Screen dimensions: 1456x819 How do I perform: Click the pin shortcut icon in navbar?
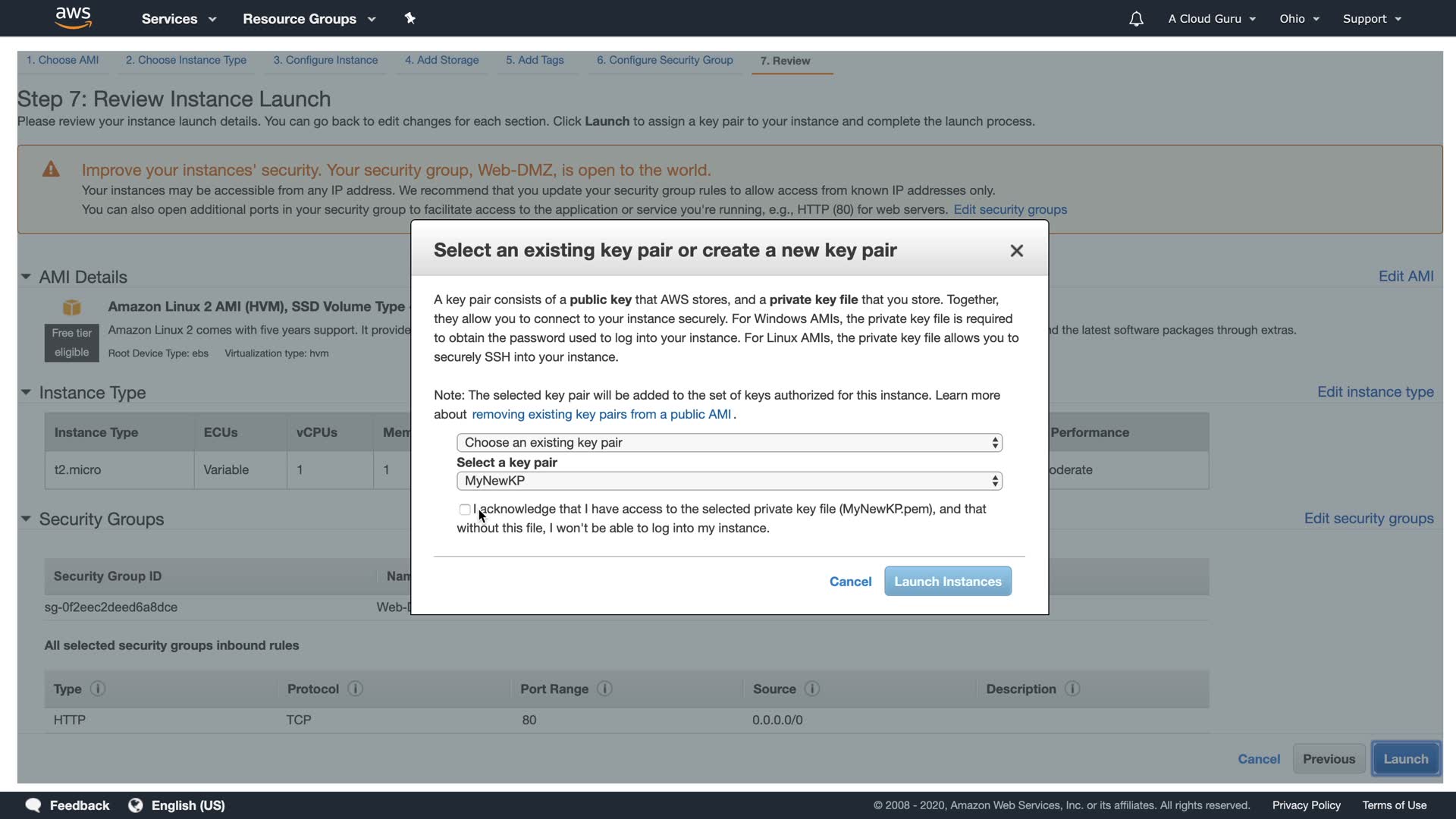coord(409,18)
